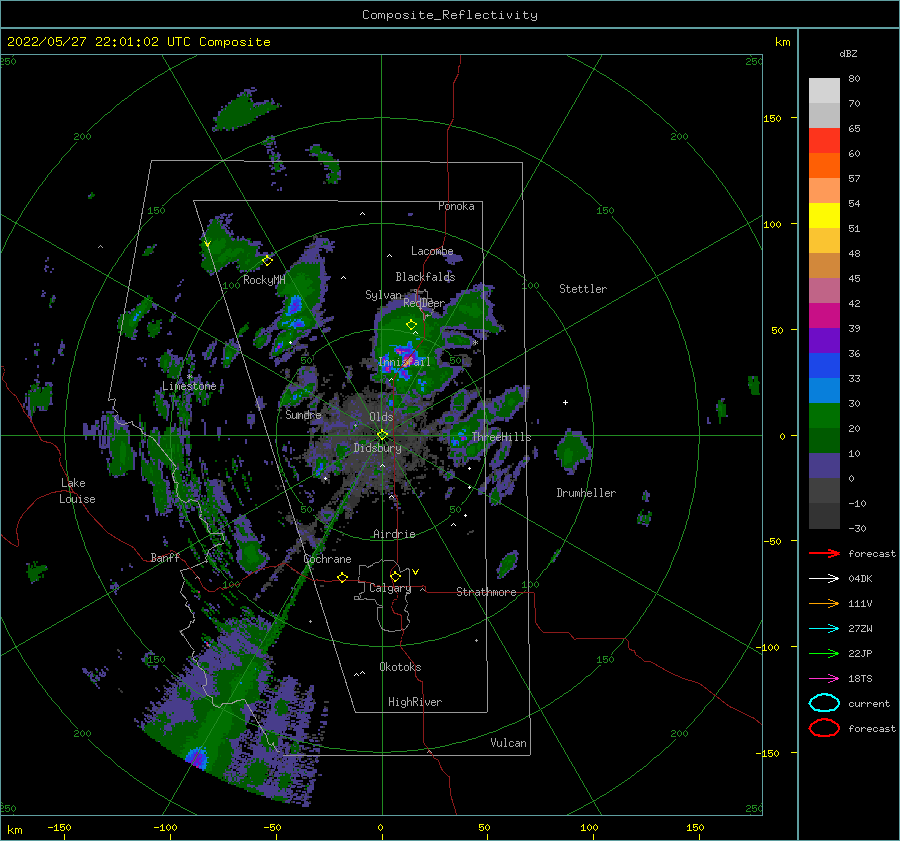Click the RedDeer city label
900x841 pixels.
pyautogui.click(x=424, y=303)
